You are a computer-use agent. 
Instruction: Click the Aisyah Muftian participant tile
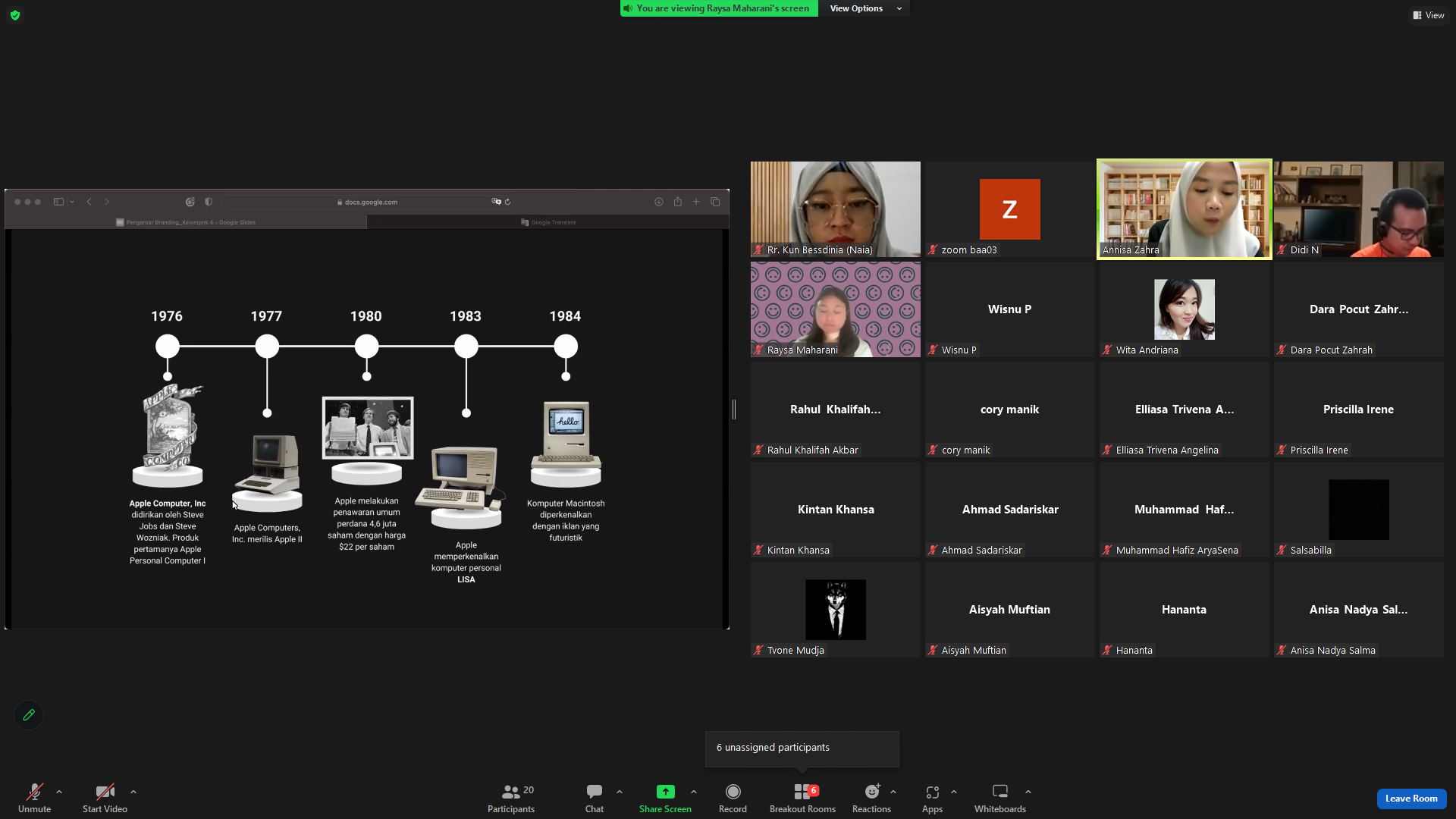point(1010,610)
